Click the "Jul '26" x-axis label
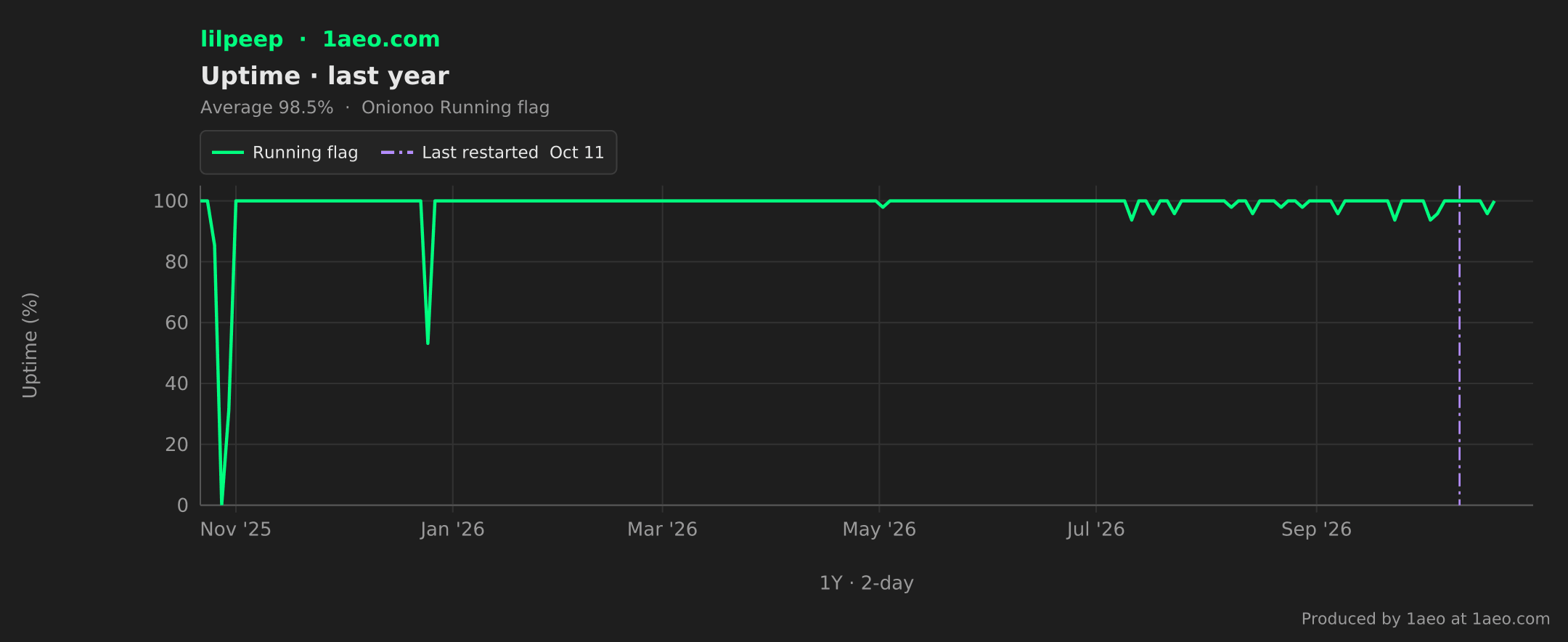Viewport: 1568px width, 642px height. [x=1095, y=529]
